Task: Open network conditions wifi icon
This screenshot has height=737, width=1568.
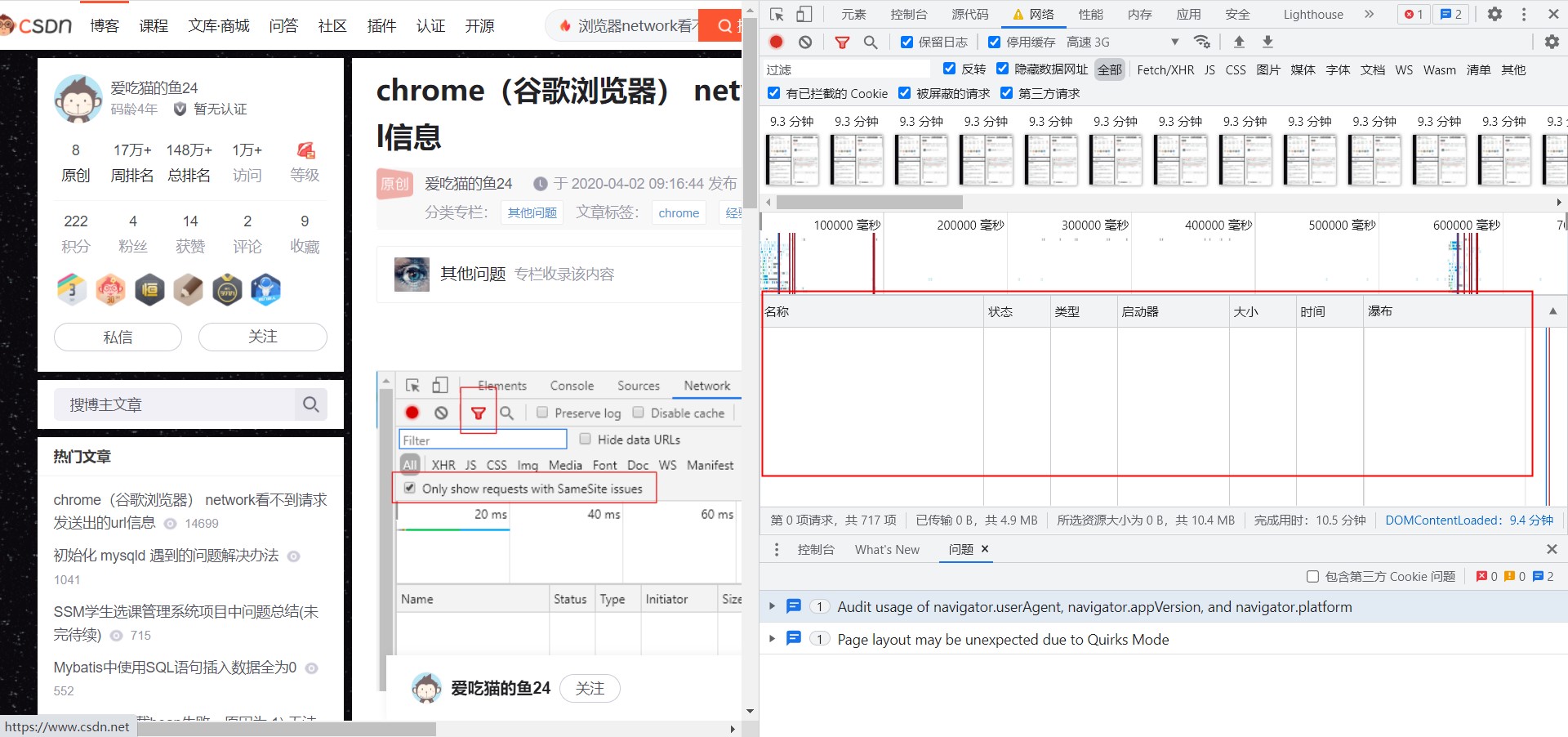Action: tap(1201, 42)
